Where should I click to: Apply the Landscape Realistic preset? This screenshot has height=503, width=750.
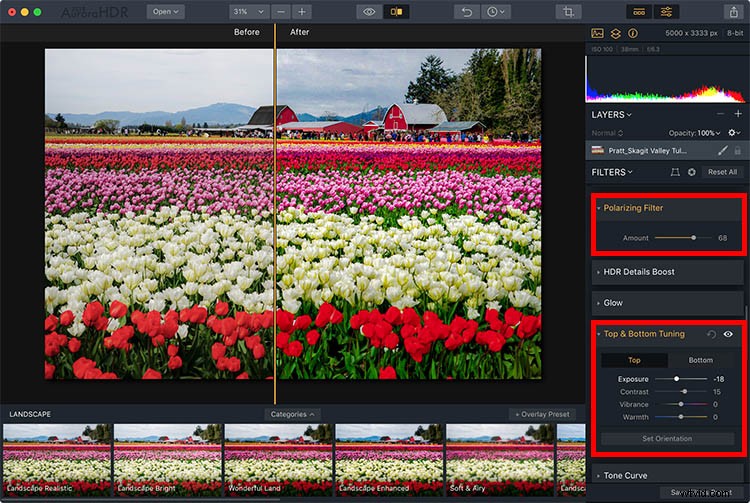[57, 460]
